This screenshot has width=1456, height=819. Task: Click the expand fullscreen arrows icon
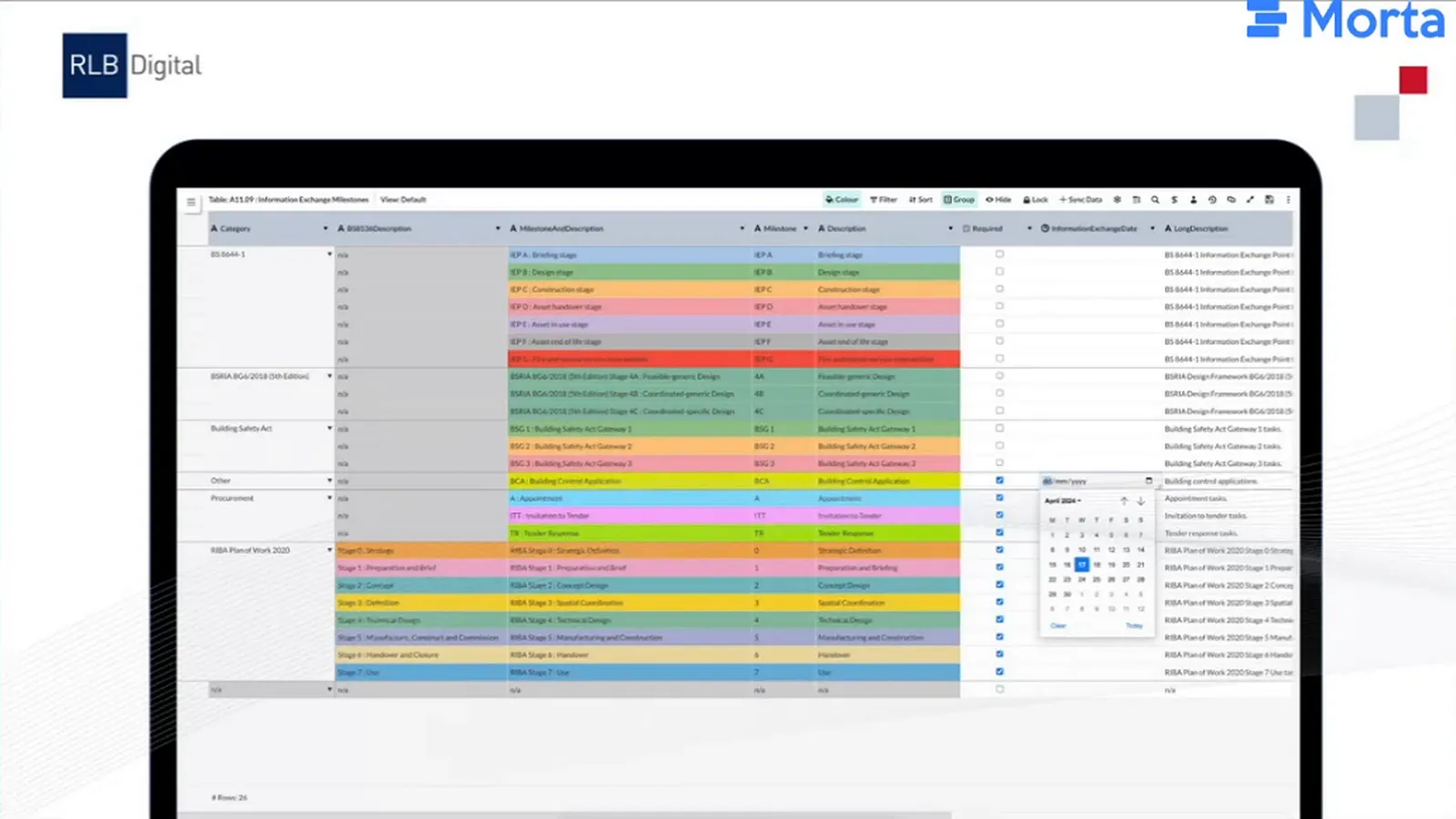(1250, 199)
